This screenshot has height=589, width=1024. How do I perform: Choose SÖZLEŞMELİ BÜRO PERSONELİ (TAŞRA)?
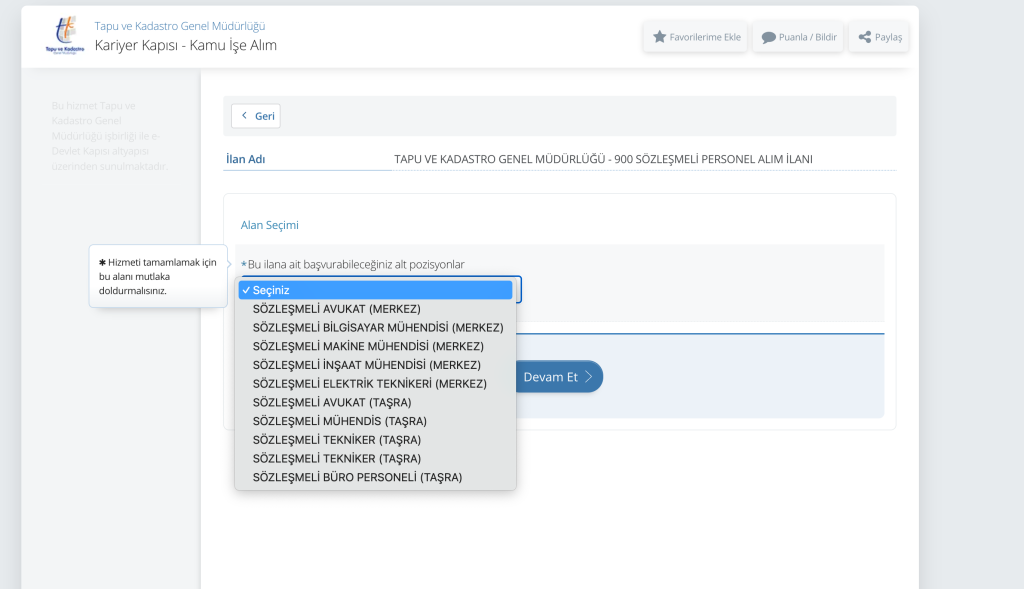[x=357, y=477]
